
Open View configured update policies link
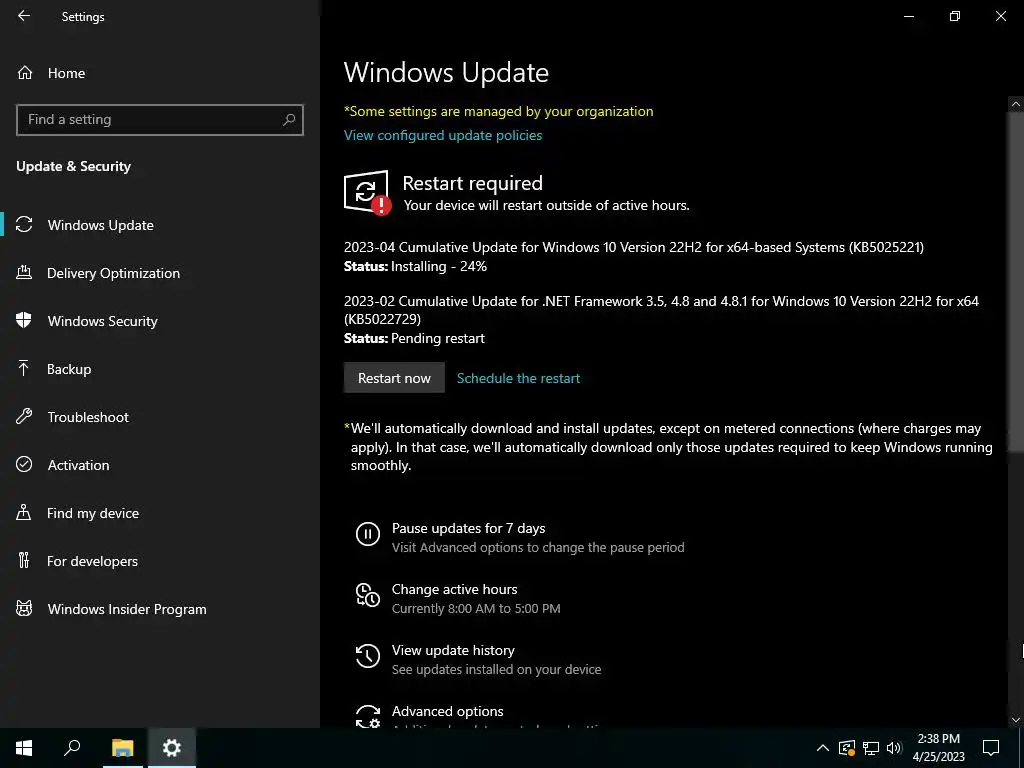443,135
